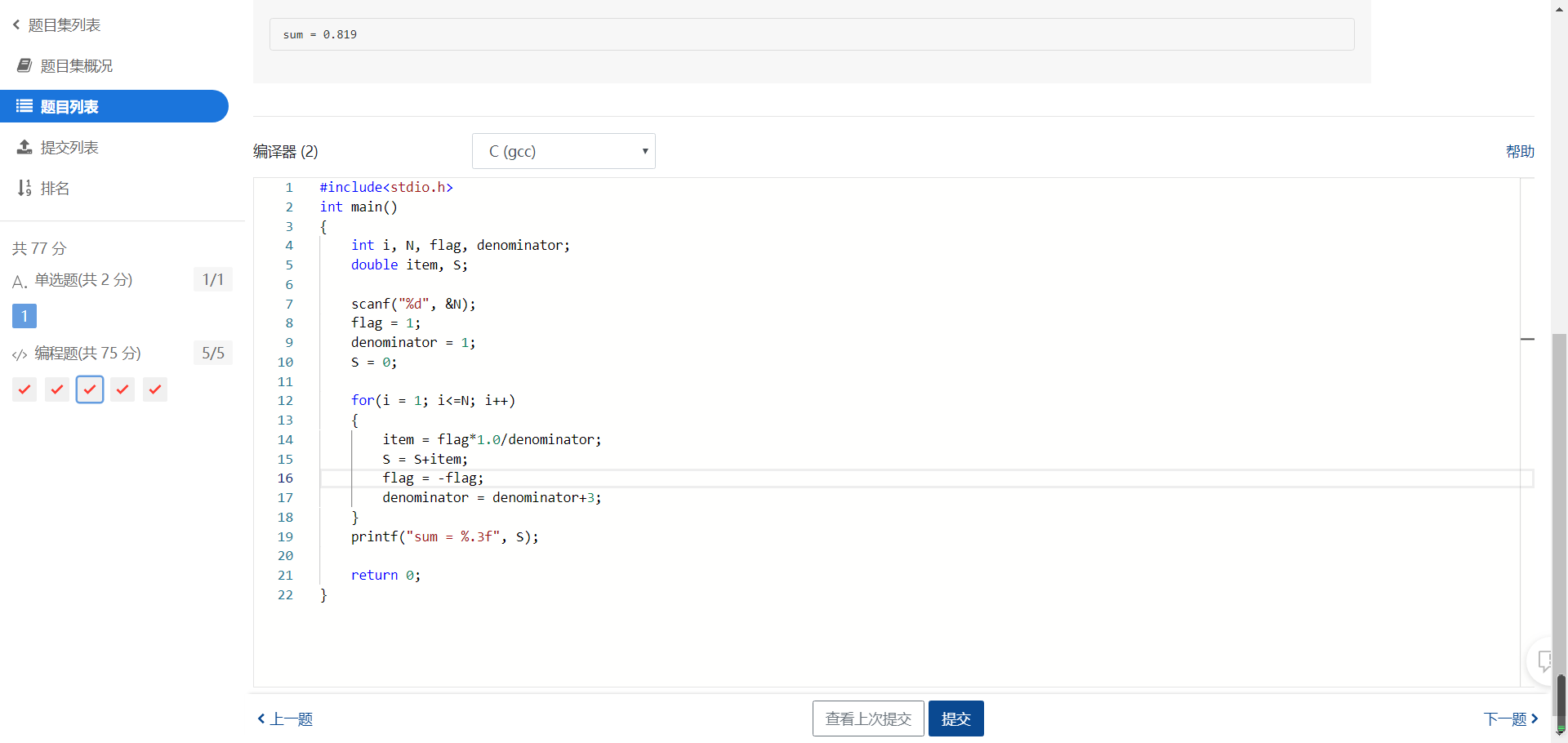The image size is (1568, 743).
Task: Click the back chevron beside 题目集列表
Action: (16, 24)
